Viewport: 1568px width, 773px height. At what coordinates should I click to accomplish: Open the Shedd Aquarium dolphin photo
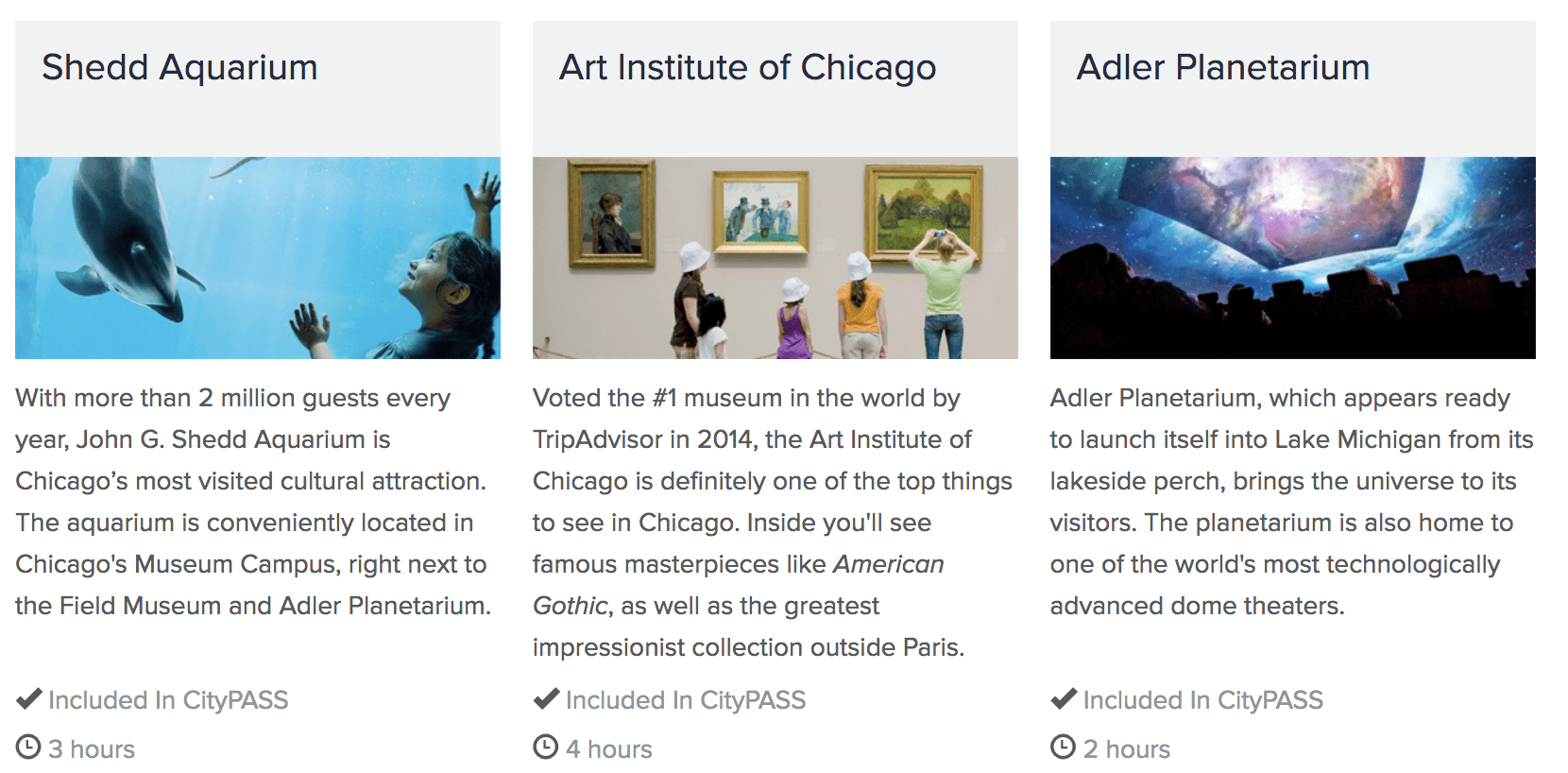tap(258, 258)
